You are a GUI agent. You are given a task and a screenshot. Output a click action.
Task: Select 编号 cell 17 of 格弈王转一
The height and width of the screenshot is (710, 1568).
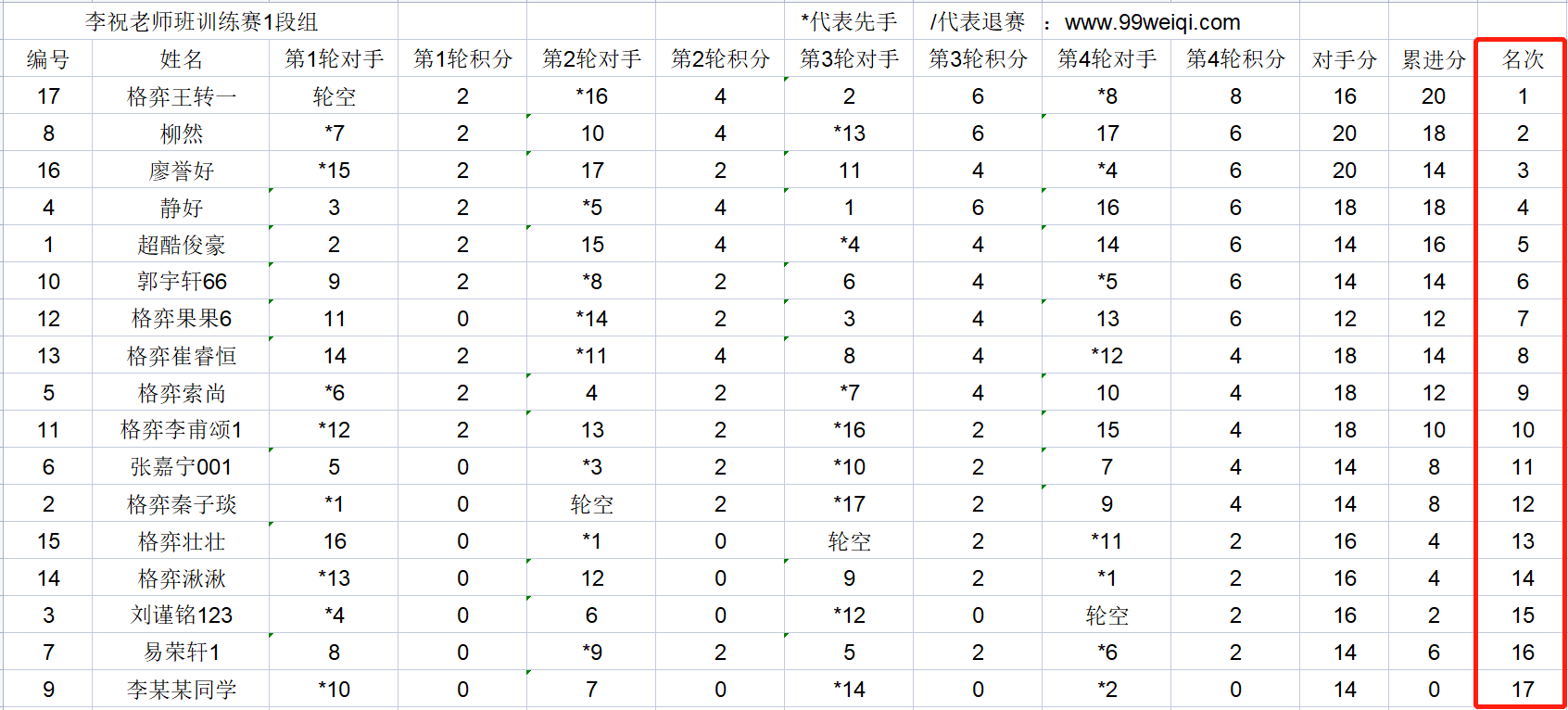48,96
